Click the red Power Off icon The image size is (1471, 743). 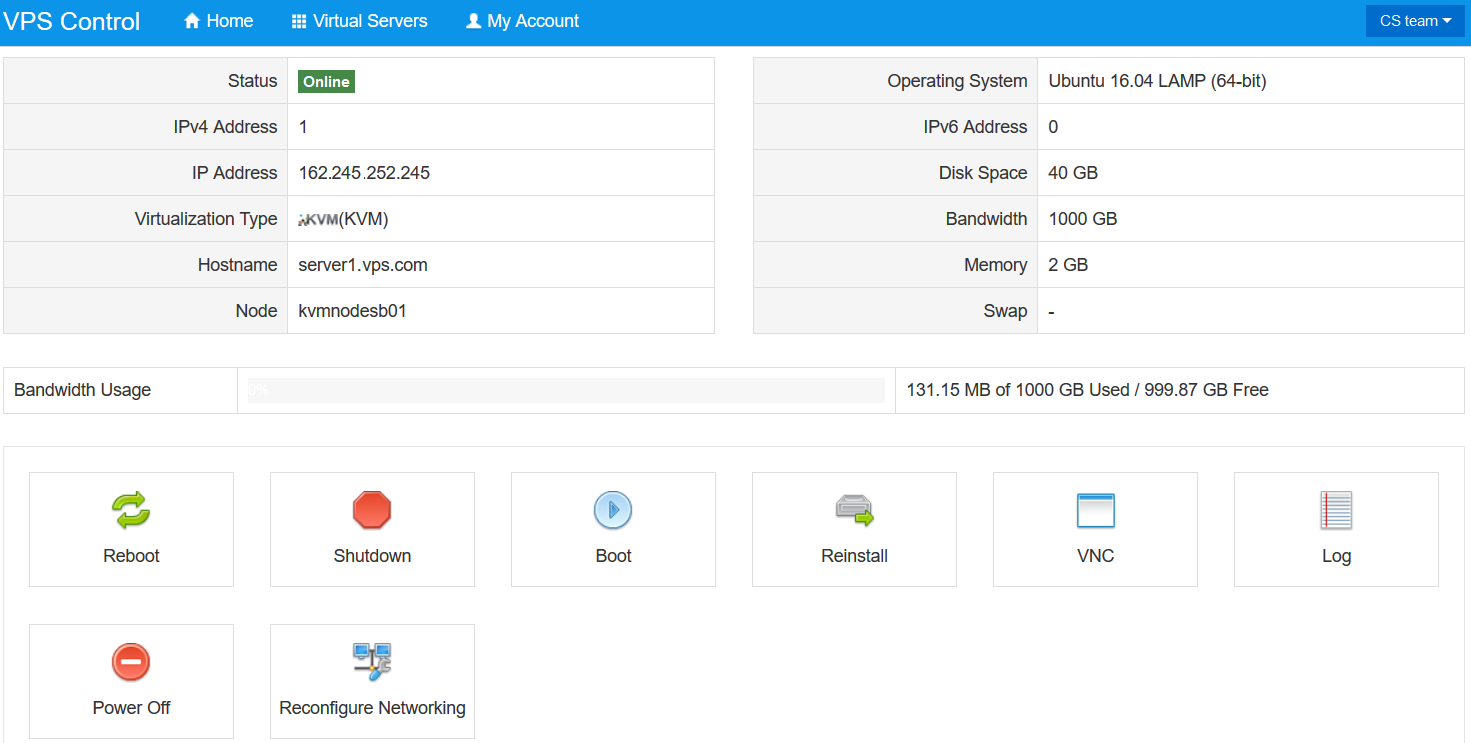pos(131,662)
